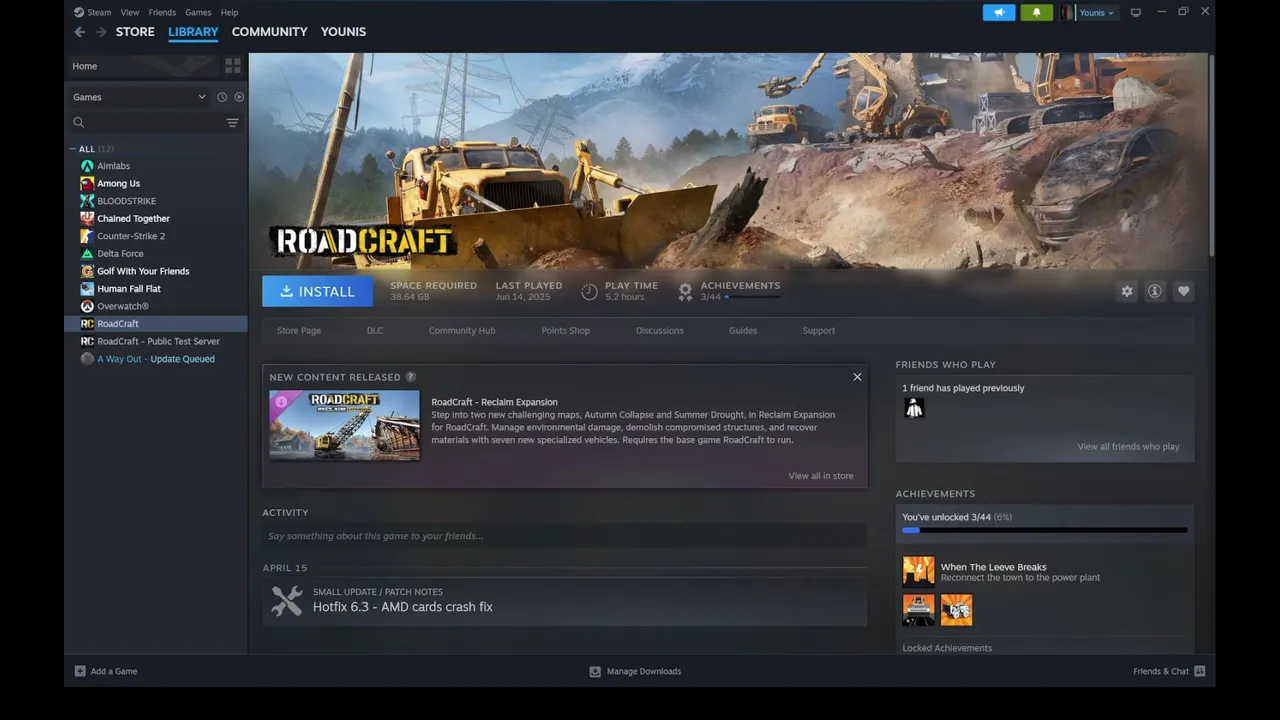Click the unlocked 3/44 achievements progress bar
Viewport: 1280px width, 720px height.
tap(1045, 530)
